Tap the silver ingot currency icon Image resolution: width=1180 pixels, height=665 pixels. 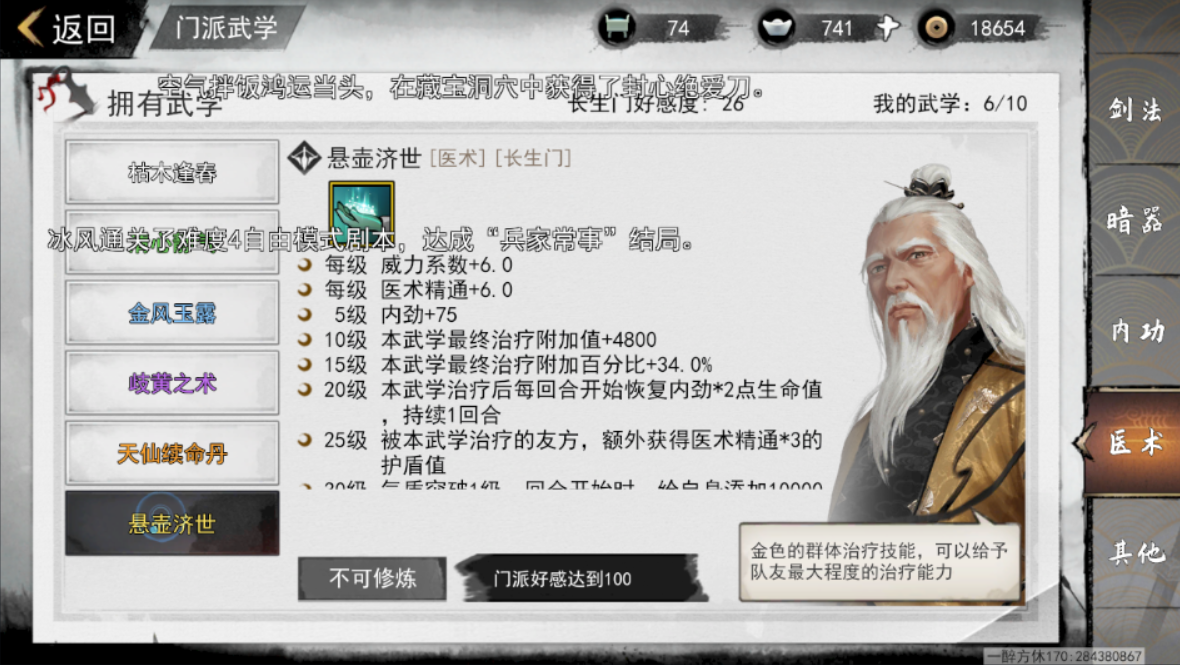pos(777,29)
